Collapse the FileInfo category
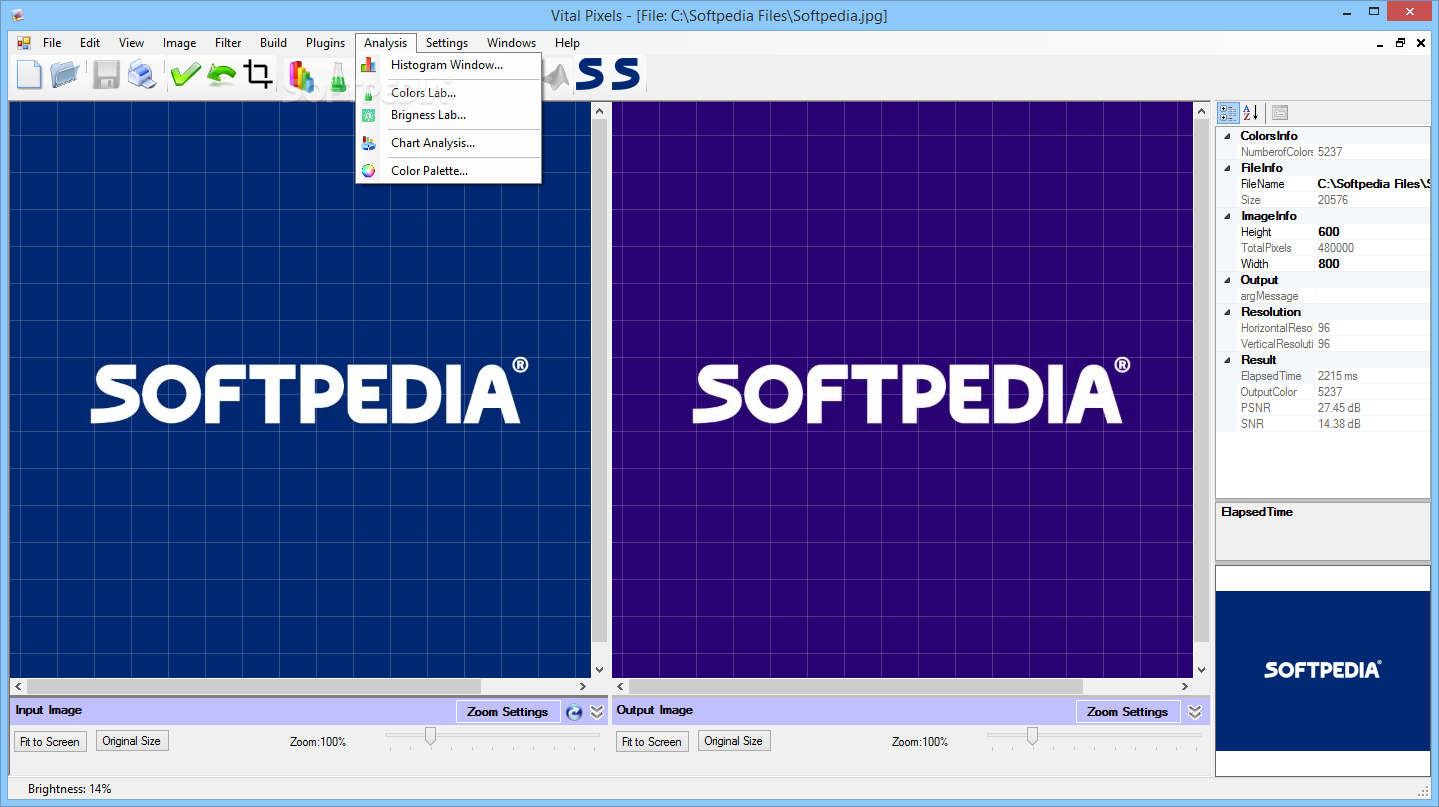Viewport: 1439px width, 807px height. point(1227,168)
